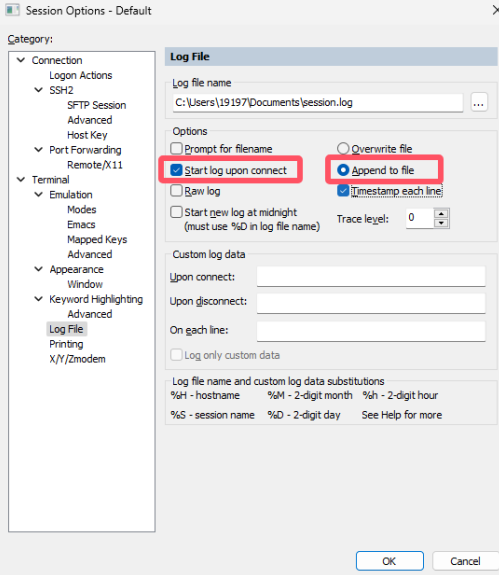This screenshot has width=499, height=575.
Task: Click the Upon connect text field
Action: (x=371, y=277)
